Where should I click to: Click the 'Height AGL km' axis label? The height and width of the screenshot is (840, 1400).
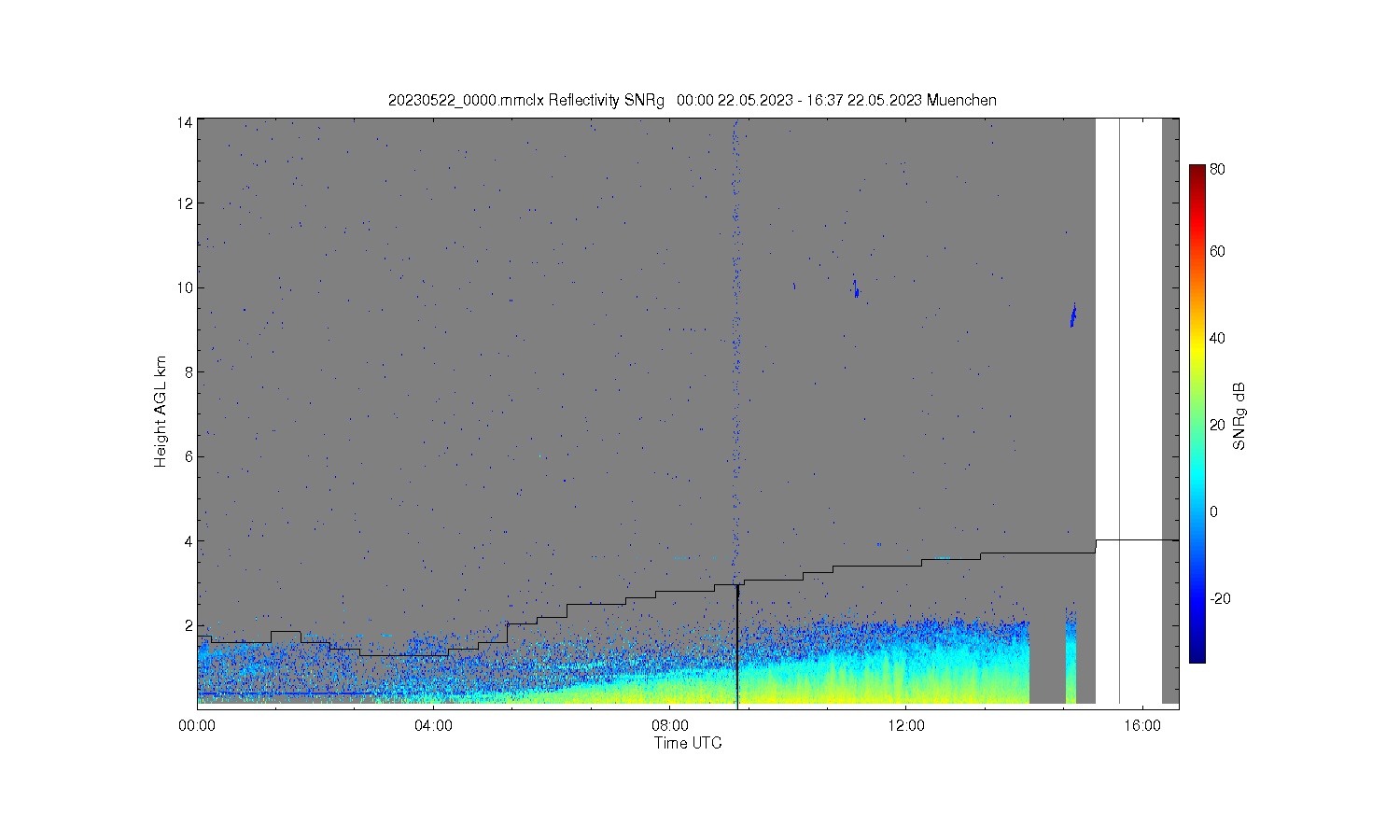(161, 412)
